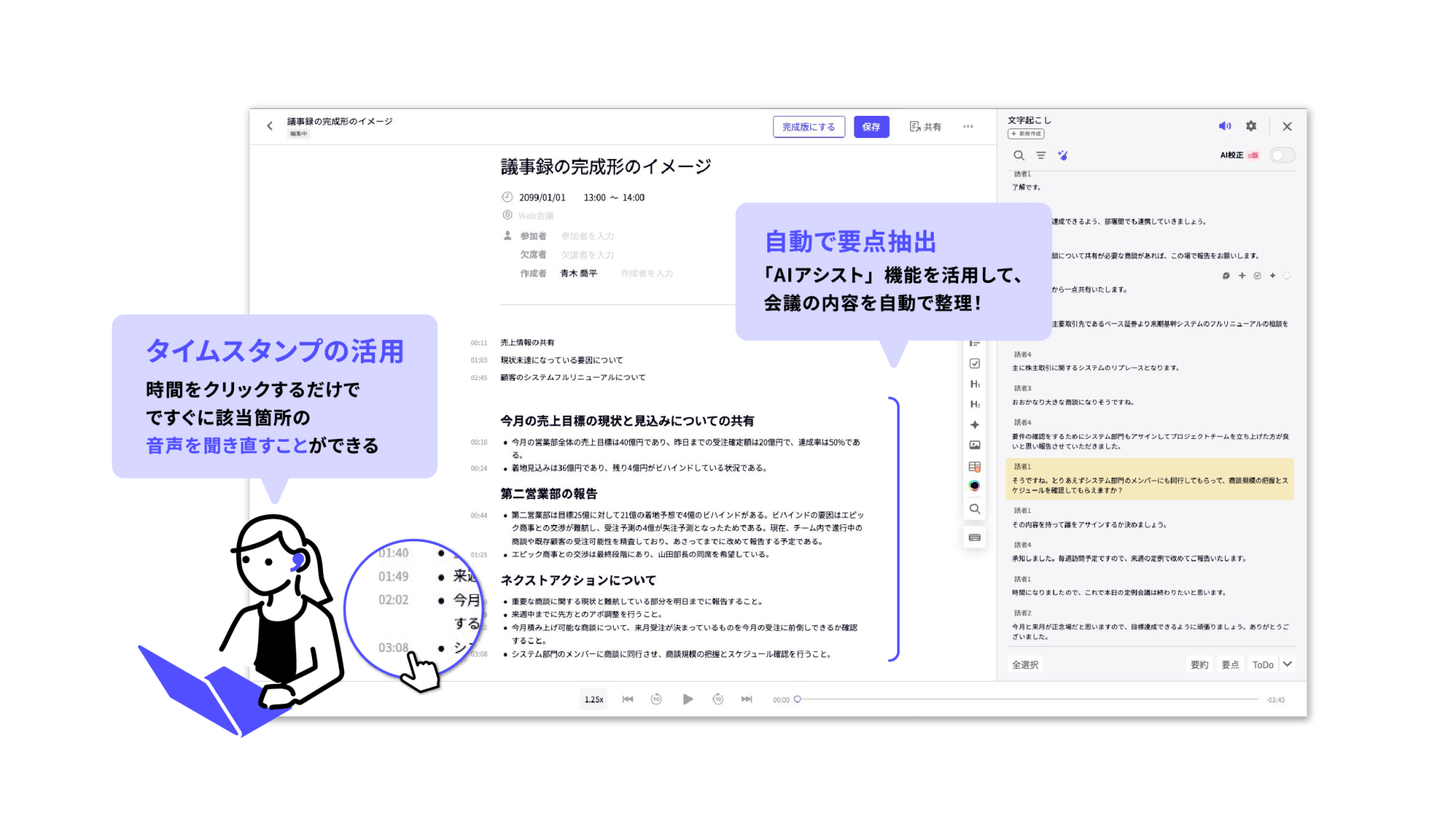This screenshot has width=1456, height=819.
Task: Expand the dropdown arrow next to ToDo
Action: (1287, 664)
